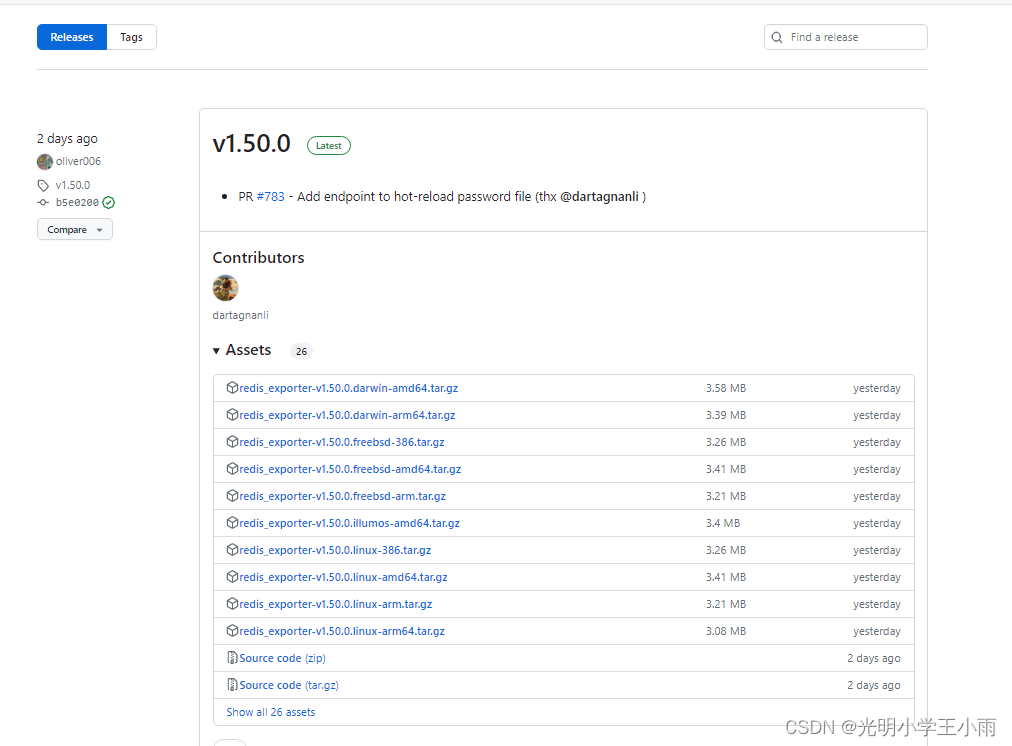
Task: Click the Latest badge
Action: tap(329, 146)
